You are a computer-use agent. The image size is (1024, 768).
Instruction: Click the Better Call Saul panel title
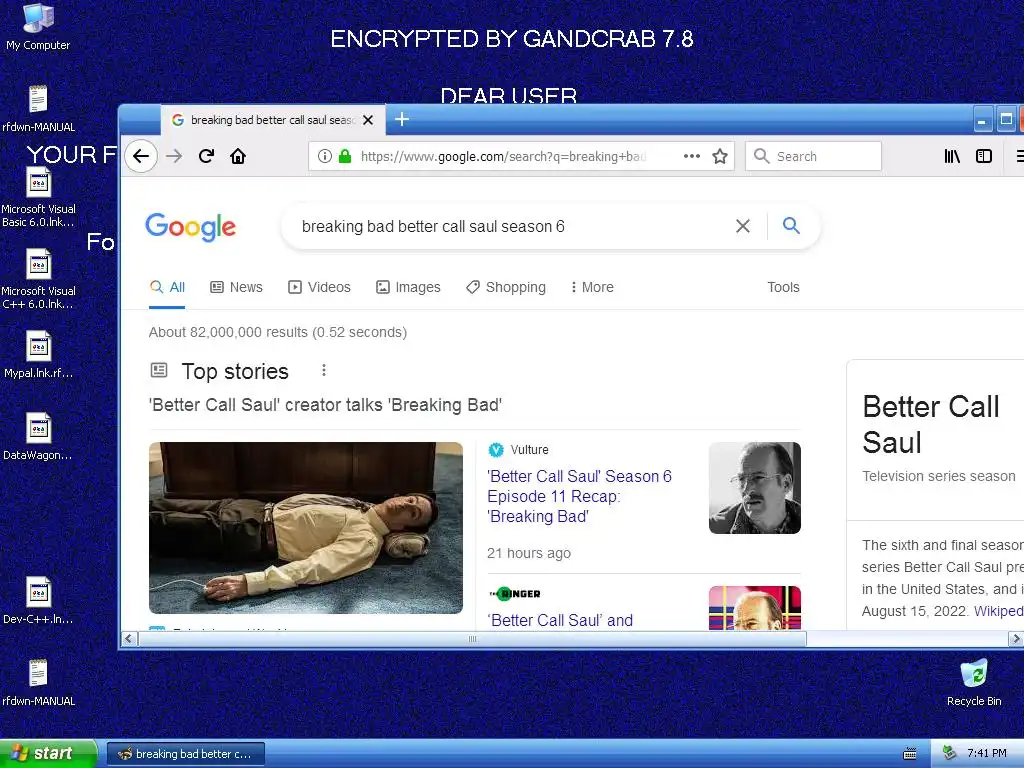[931, 424]
